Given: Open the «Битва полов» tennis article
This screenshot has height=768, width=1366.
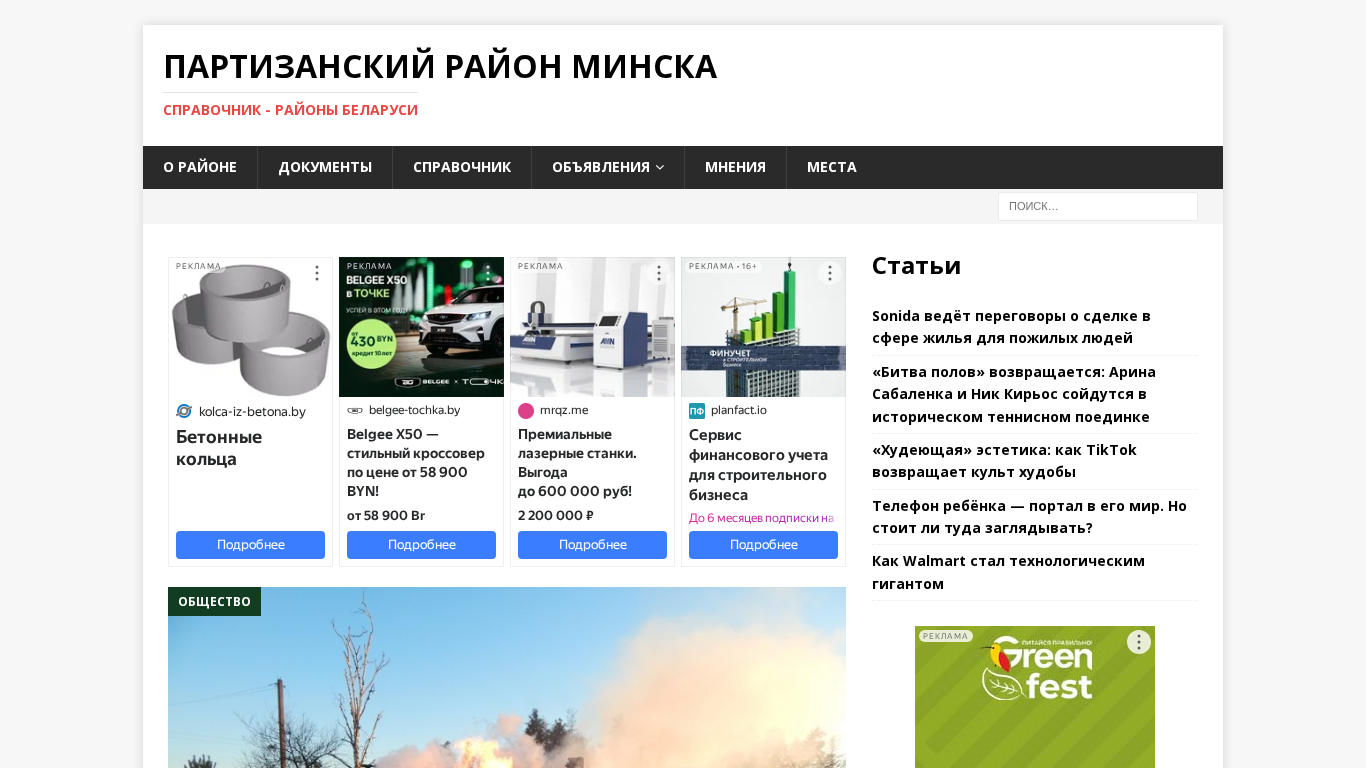Looking at the screenshot, I should coord(1014,394).
